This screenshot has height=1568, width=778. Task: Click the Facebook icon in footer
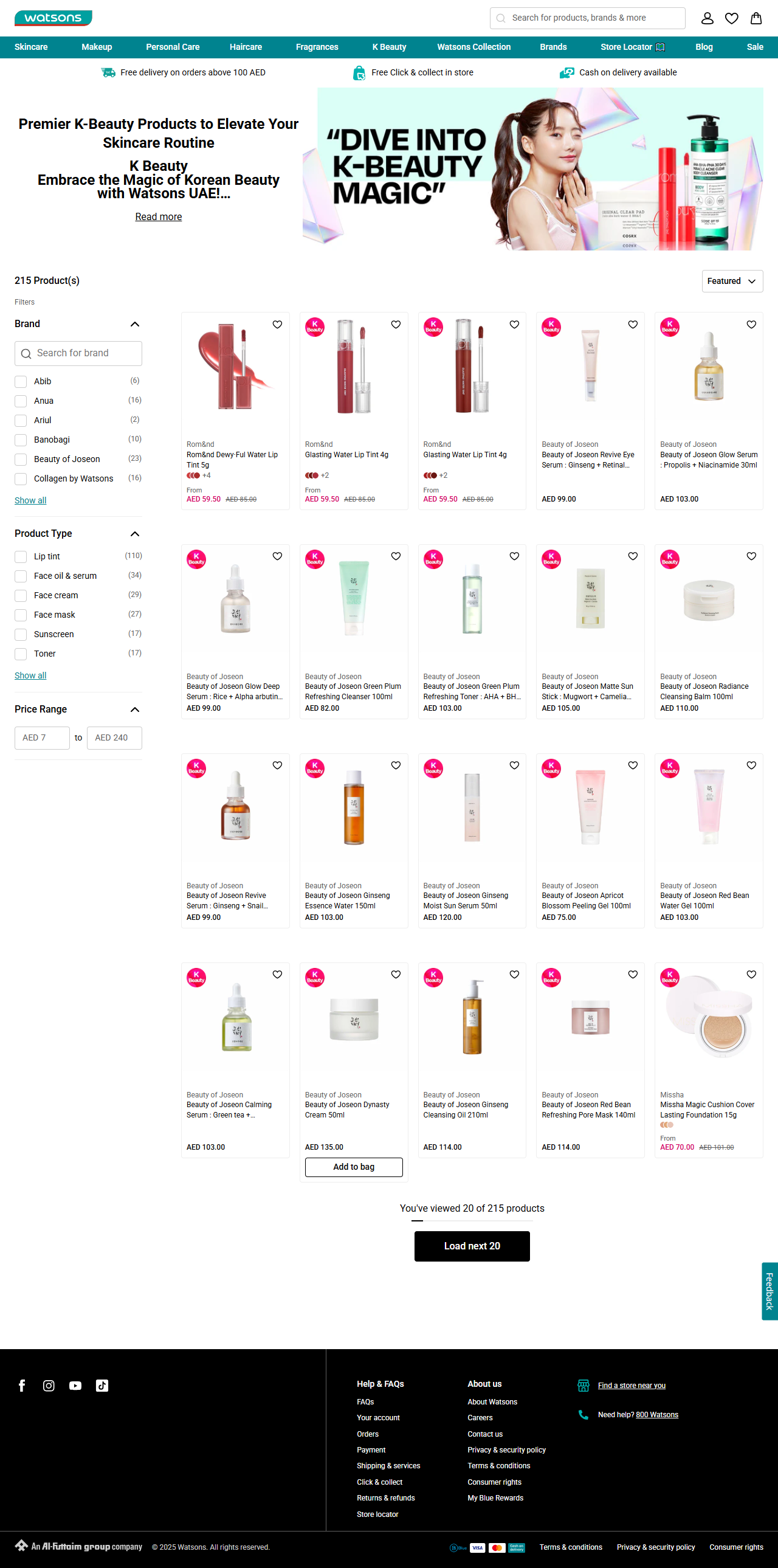coord(22,1386)
